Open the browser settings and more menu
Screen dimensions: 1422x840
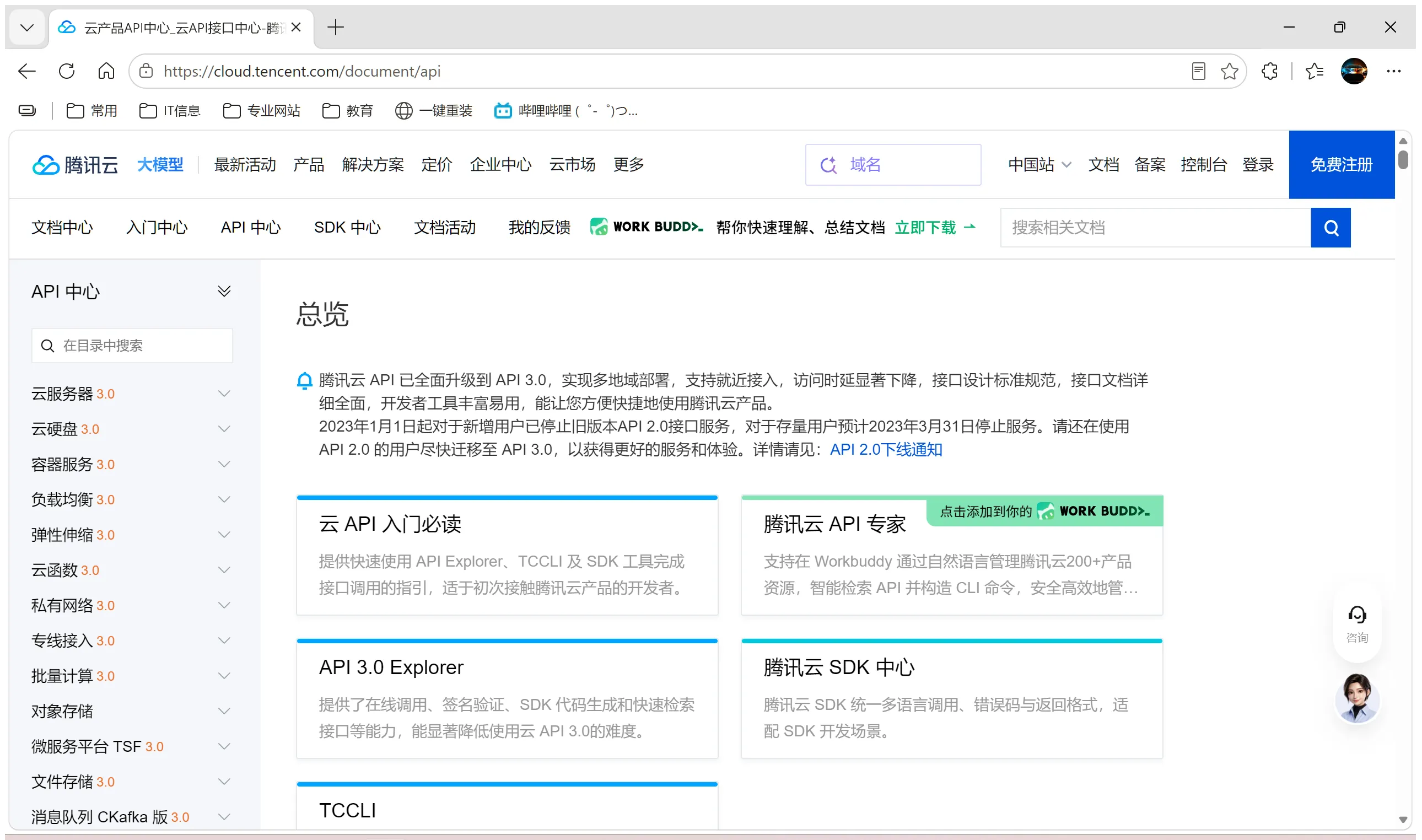[1393, 71]
